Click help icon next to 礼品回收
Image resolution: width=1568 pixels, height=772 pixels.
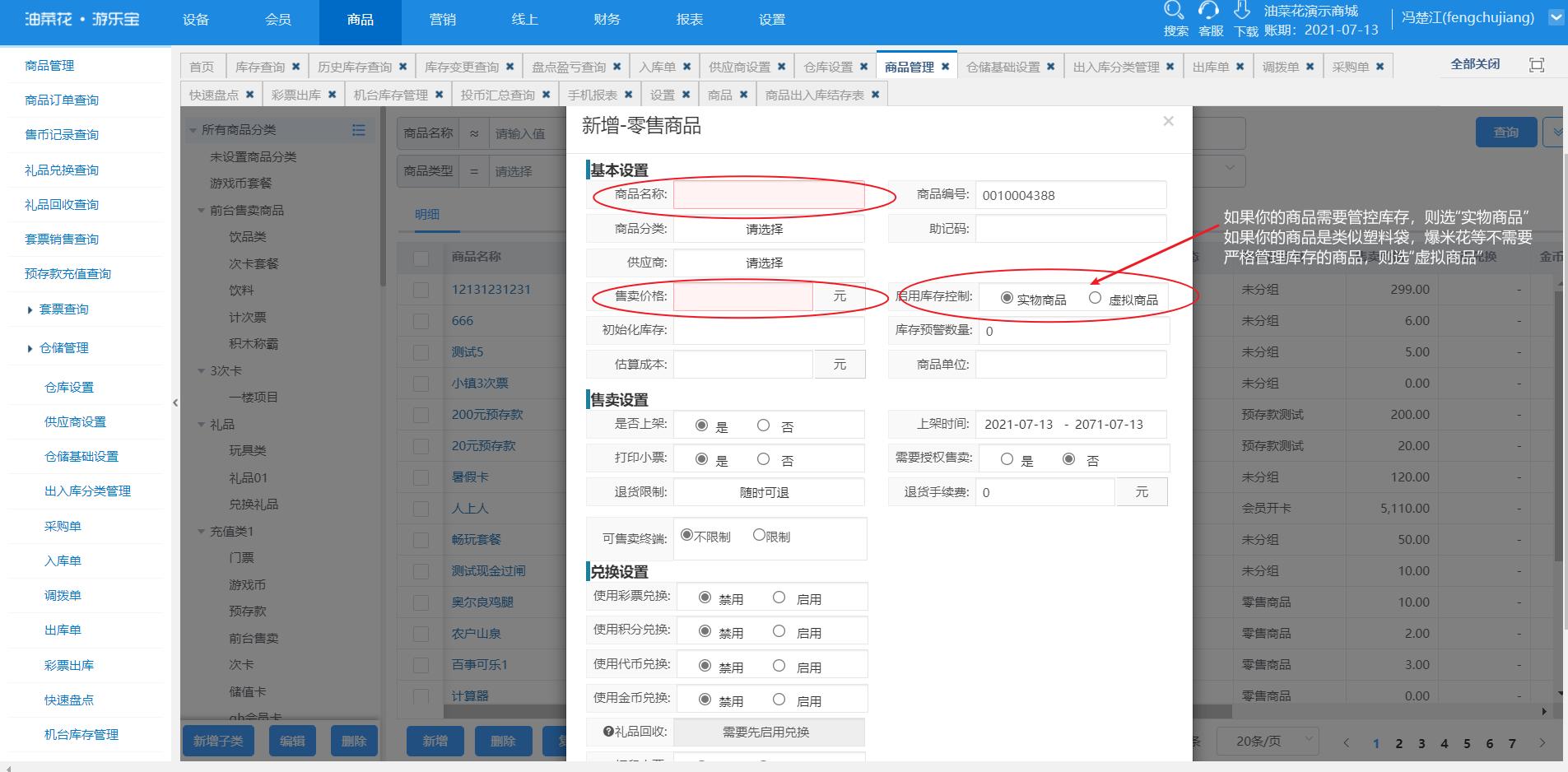pyautogui.click(x=608, y=732)
